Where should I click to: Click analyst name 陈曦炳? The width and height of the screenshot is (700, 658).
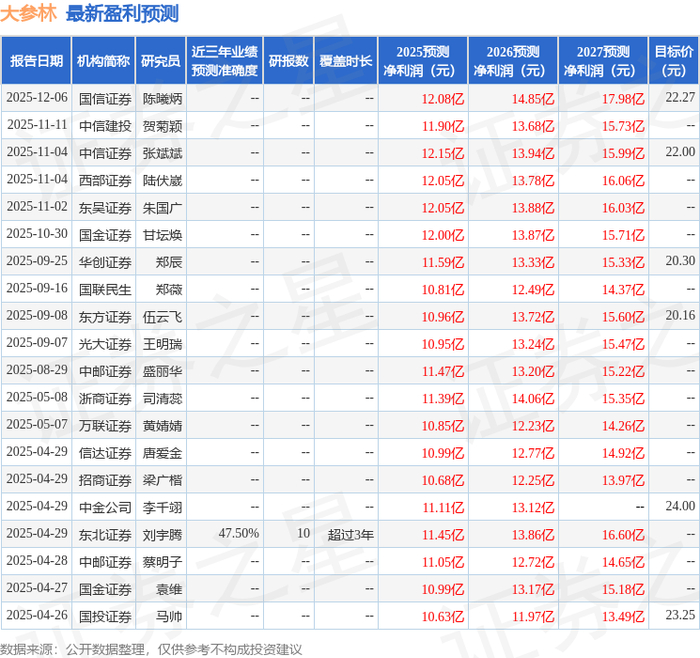(x=162, y=99)
